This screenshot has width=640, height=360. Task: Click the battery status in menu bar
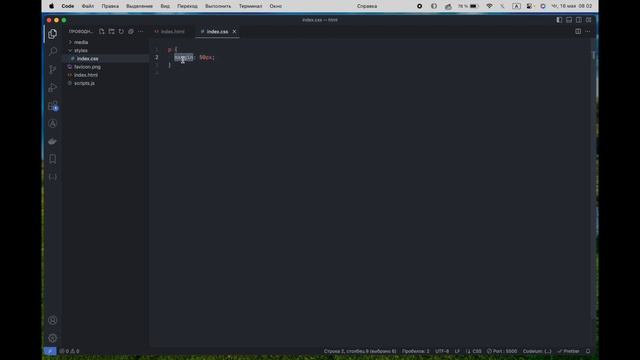pos(468,6)
